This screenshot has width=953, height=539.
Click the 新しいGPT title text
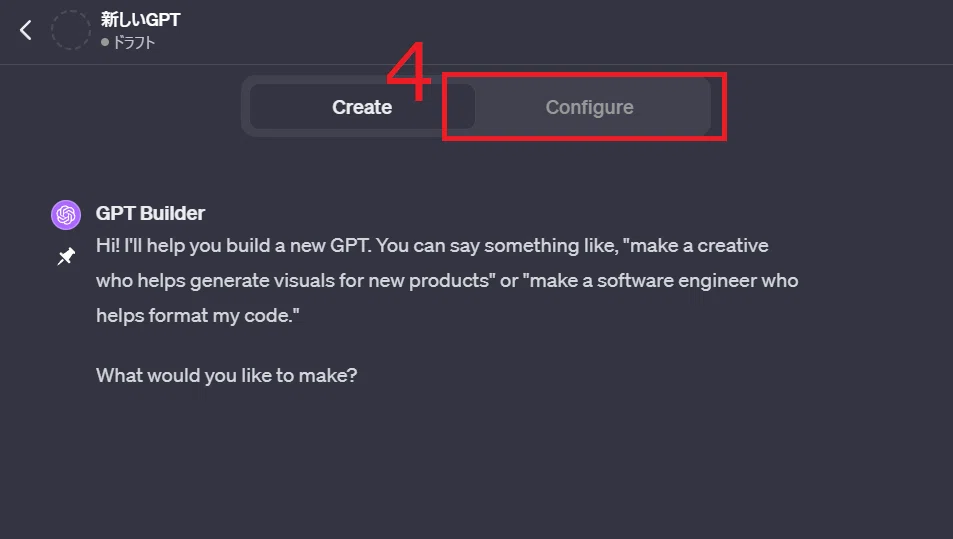[140, 19]
